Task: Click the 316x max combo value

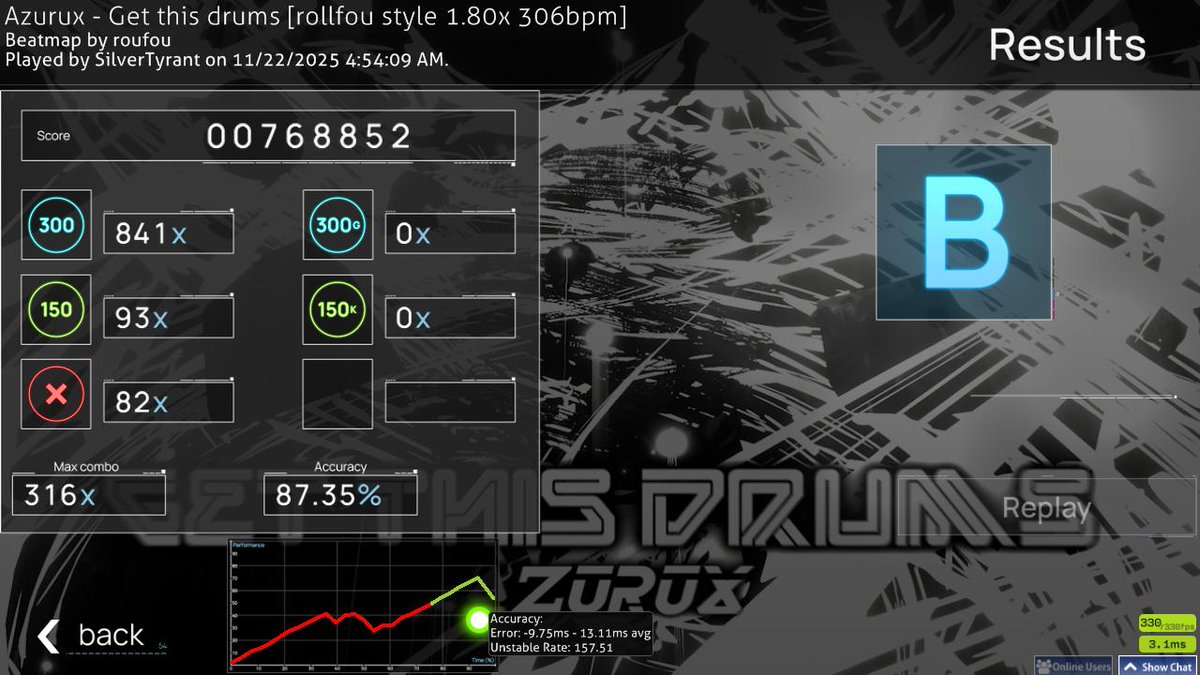Action: (x=60, y=495)
